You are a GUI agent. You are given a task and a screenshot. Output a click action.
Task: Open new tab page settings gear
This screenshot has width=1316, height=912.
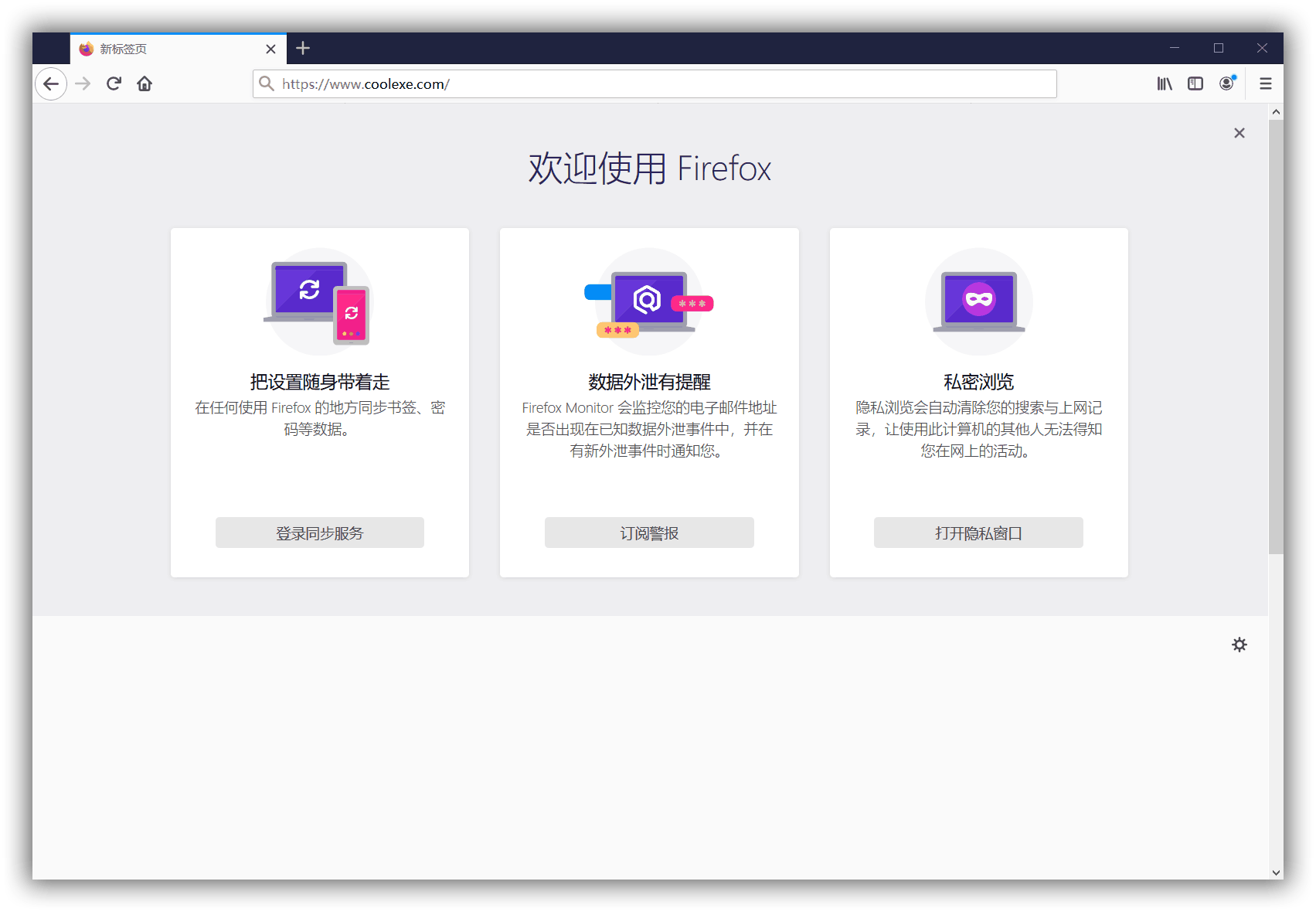[x=1239, y=645]
